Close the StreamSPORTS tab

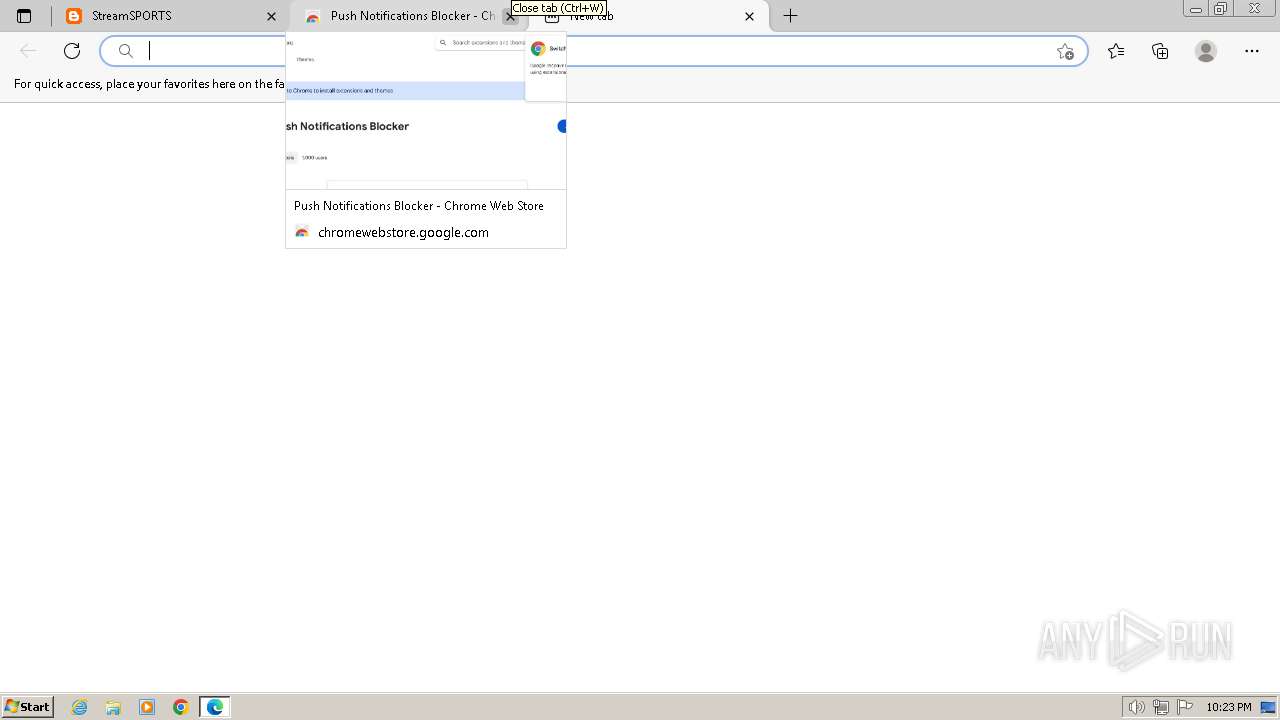tap(271, 16)
